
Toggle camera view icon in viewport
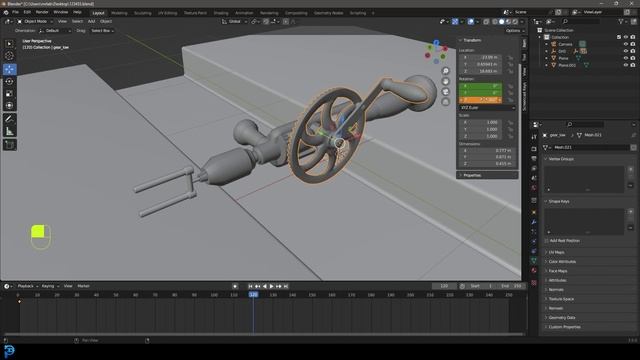tap(446, 91)
